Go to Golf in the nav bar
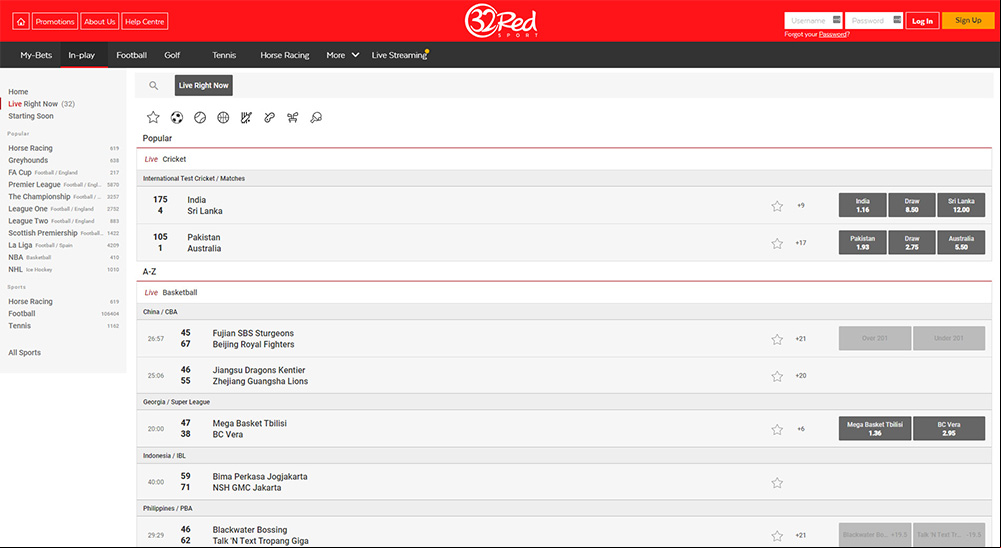Viewport: 1001px width, 548px height. tap(172, 55)
